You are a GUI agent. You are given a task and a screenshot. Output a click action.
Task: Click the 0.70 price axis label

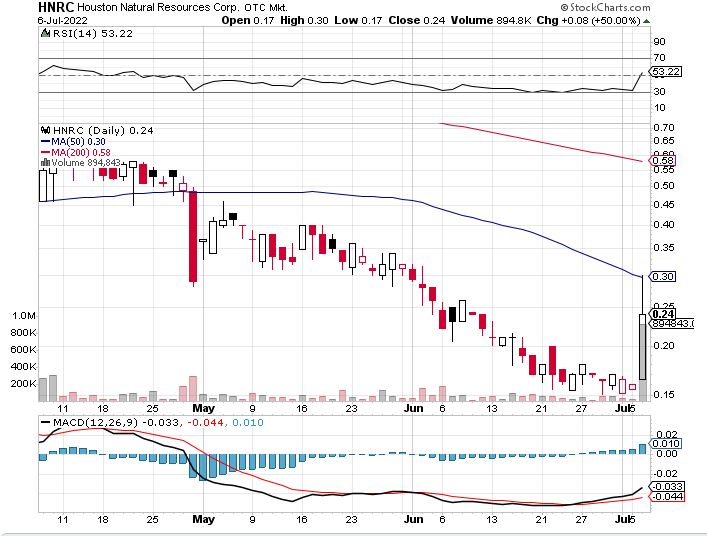664,128
